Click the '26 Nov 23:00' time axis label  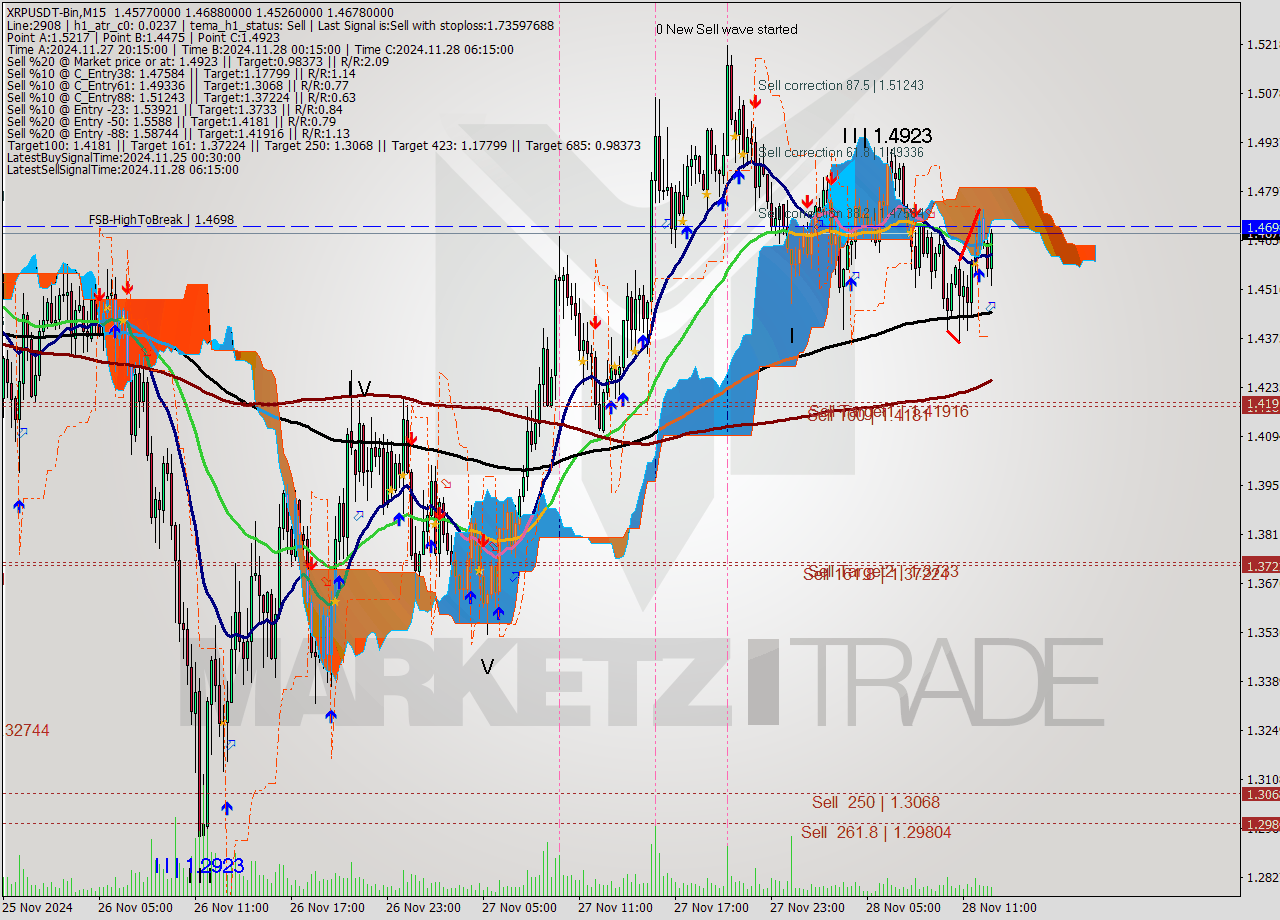click(x=425, y=908)
